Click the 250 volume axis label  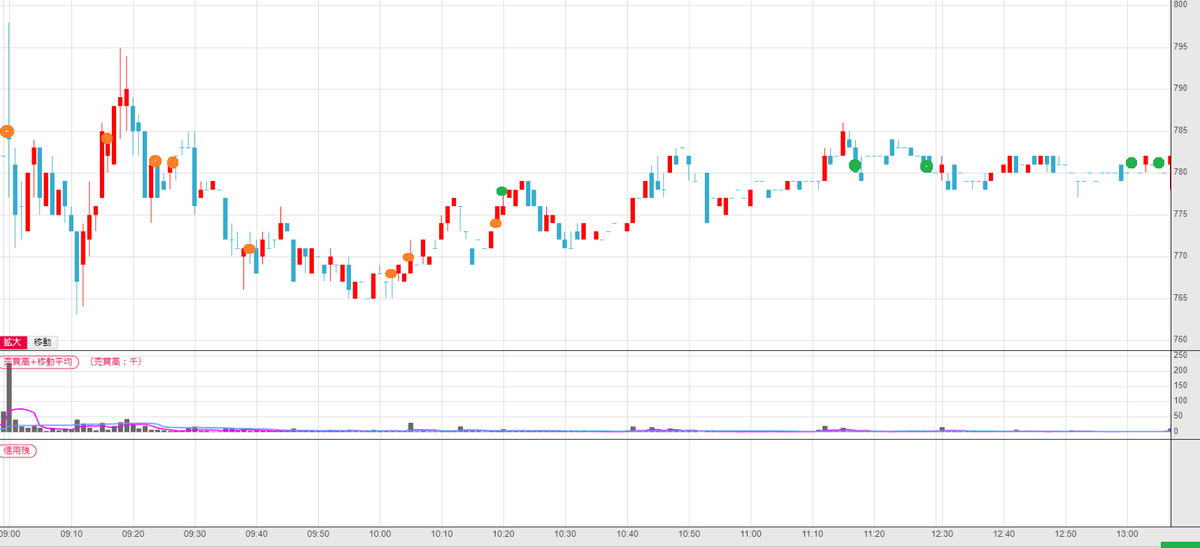(x=1180, y=355)
